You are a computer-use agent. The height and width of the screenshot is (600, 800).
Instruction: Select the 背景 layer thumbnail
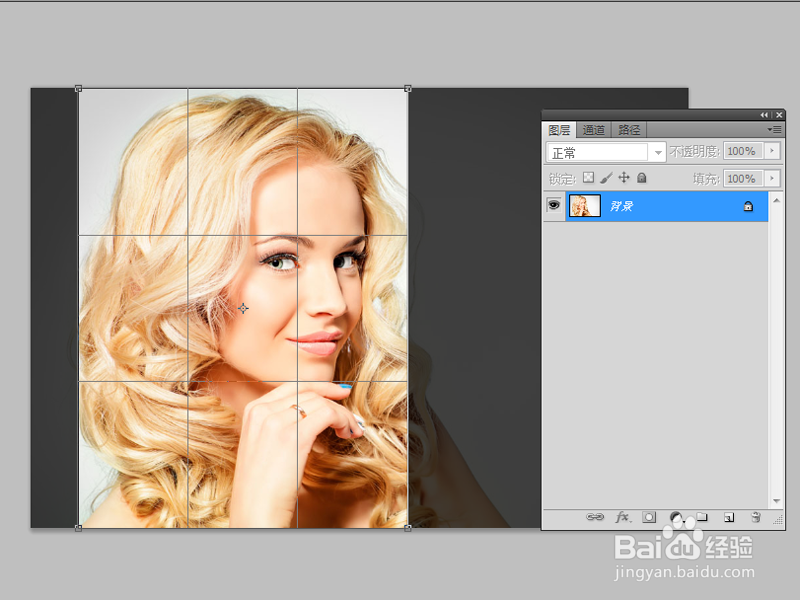(x=585, y=206)
